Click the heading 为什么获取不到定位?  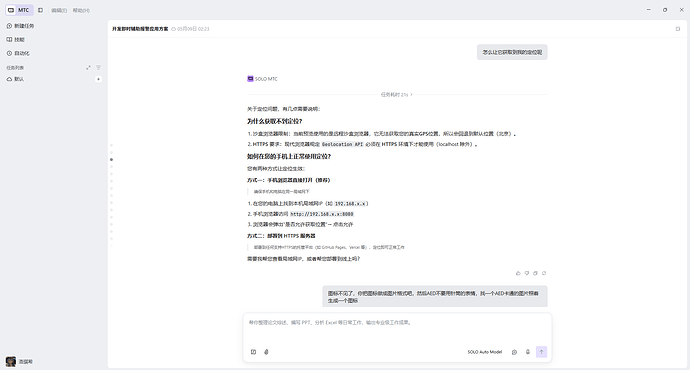coord(275,121)
